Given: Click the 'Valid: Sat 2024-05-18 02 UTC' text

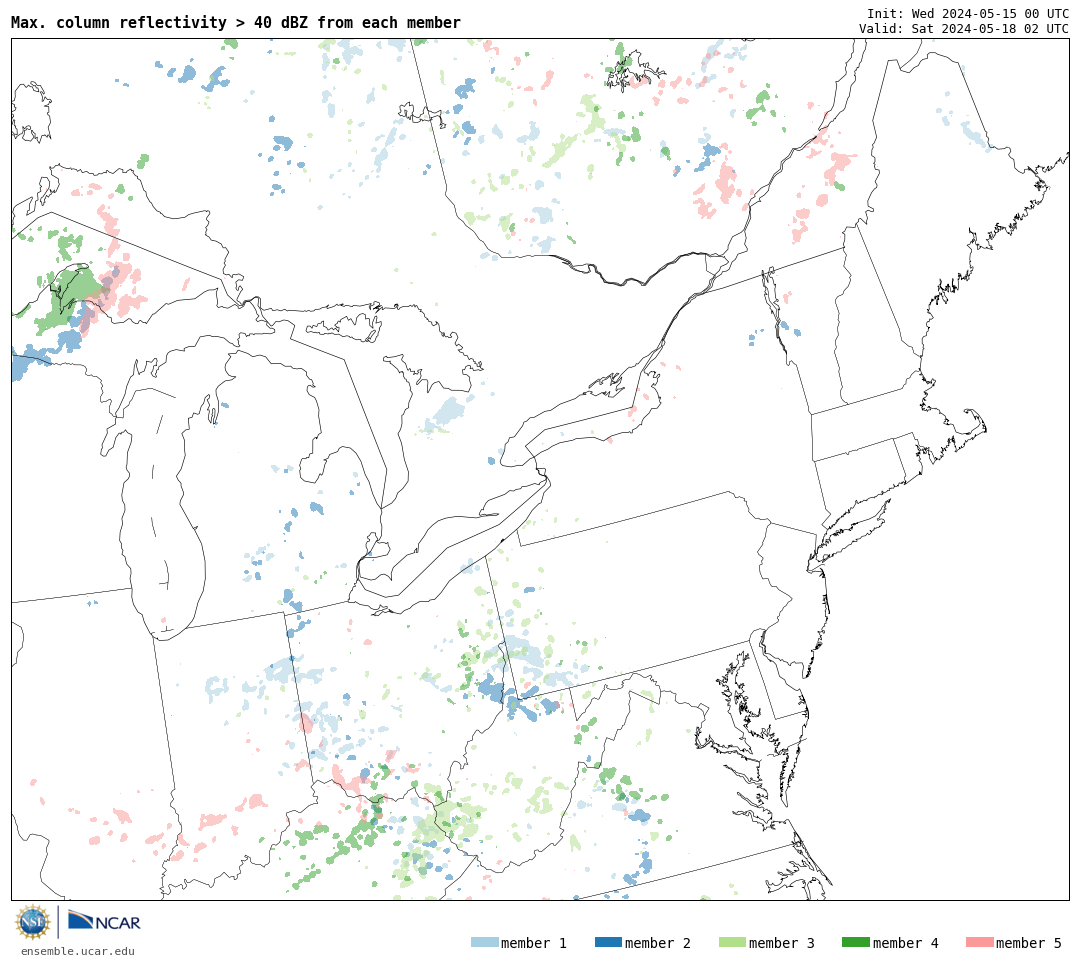Looking at the screenshot, I should (964, 28).
